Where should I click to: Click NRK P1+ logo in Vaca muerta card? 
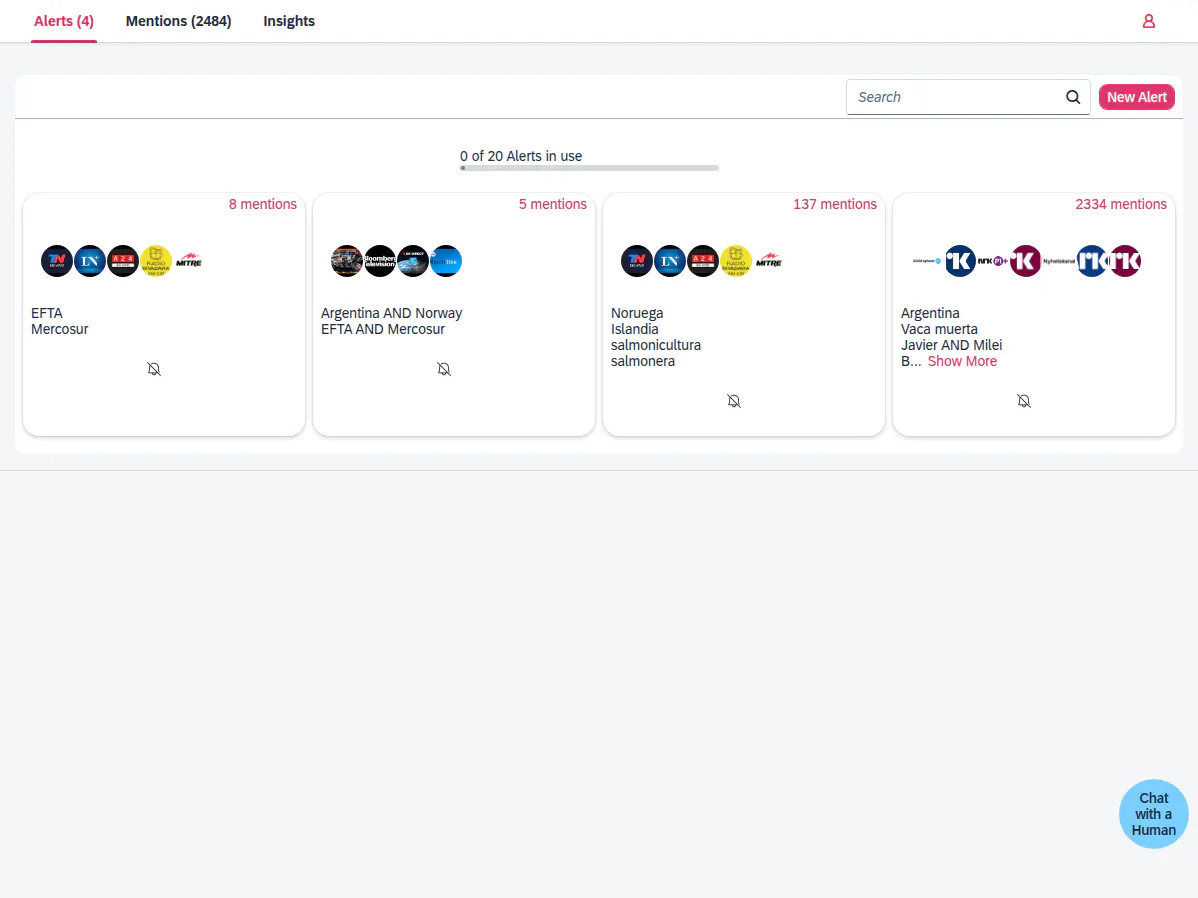pos(993,261)
